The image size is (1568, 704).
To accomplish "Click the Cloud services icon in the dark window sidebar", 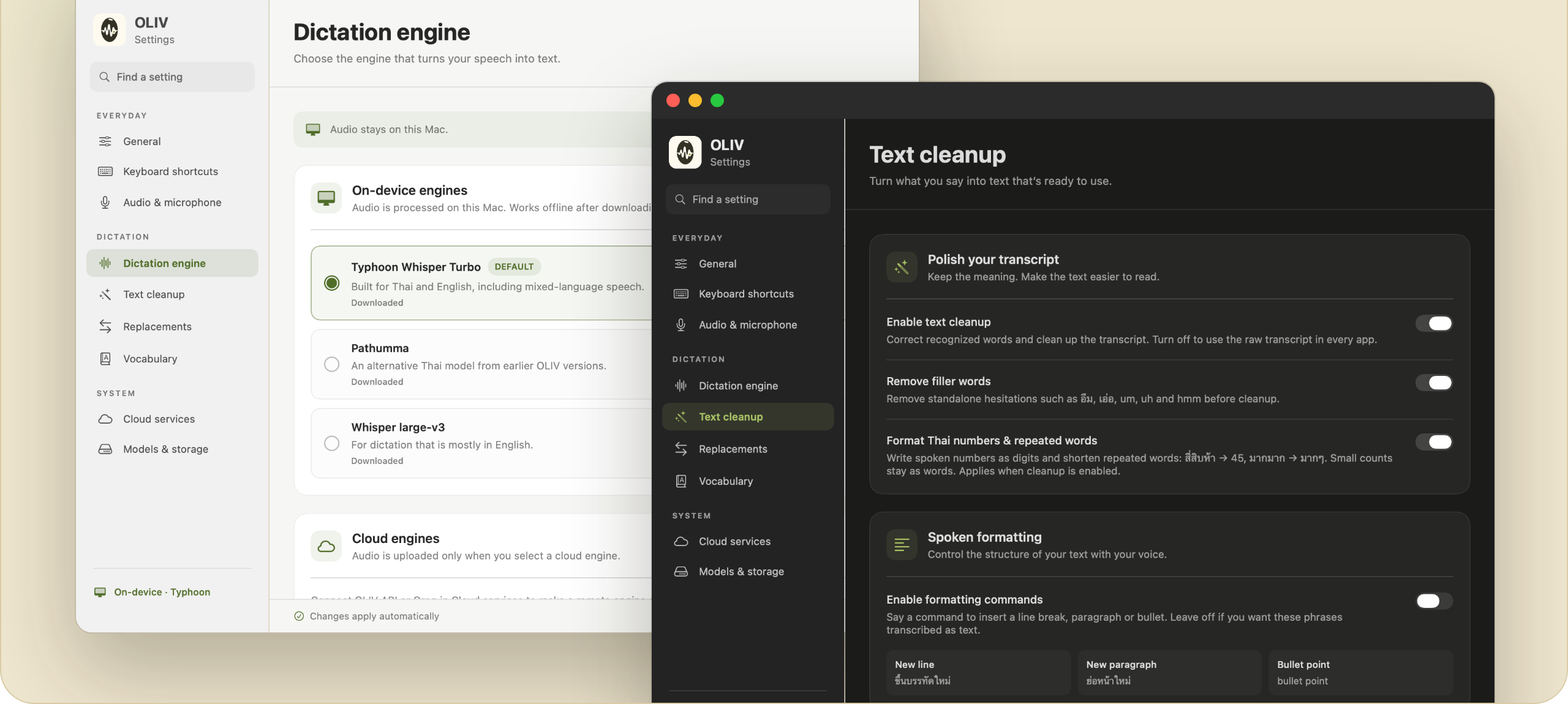I will 681,542.
